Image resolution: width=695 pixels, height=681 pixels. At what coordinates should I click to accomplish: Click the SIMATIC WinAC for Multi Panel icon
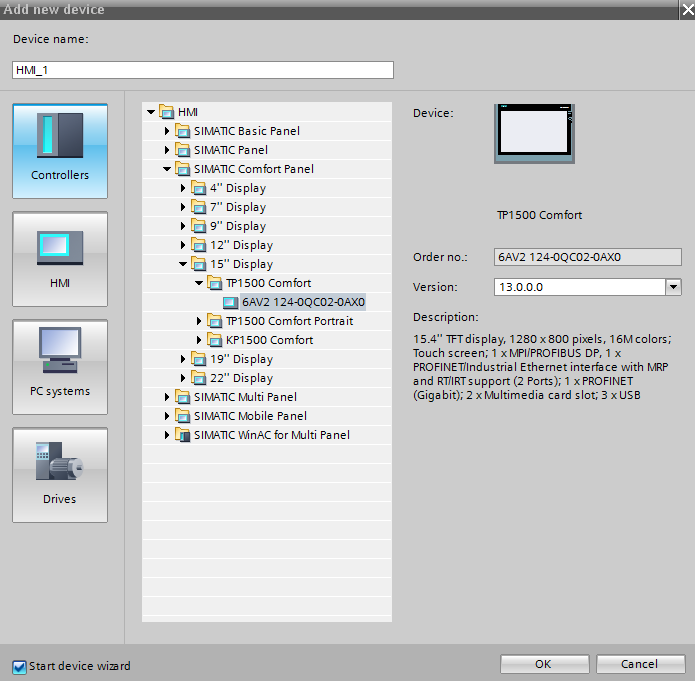(x=183, y=435)
